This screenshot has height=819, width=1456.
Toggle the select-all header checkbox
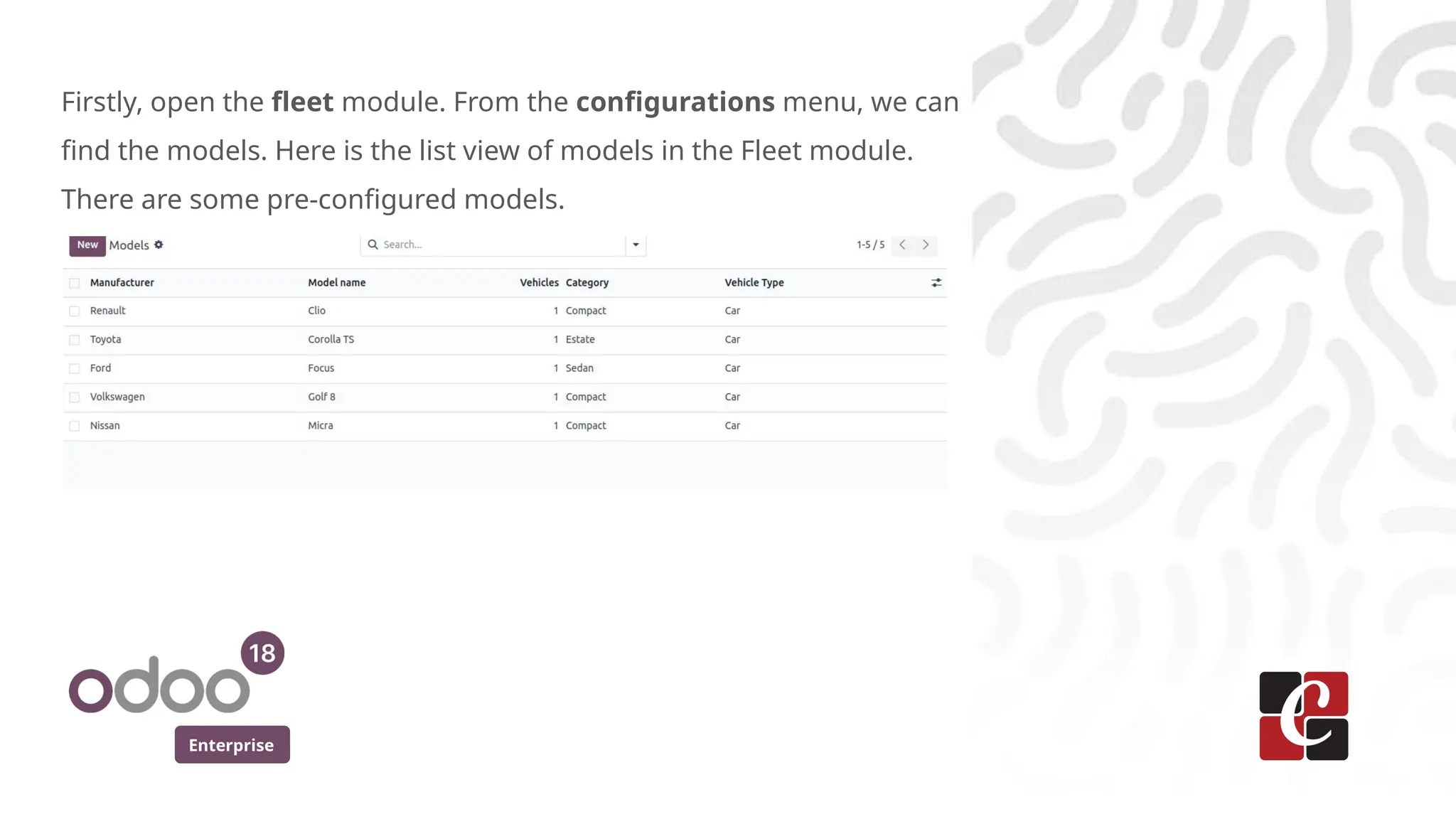(75, 283)
